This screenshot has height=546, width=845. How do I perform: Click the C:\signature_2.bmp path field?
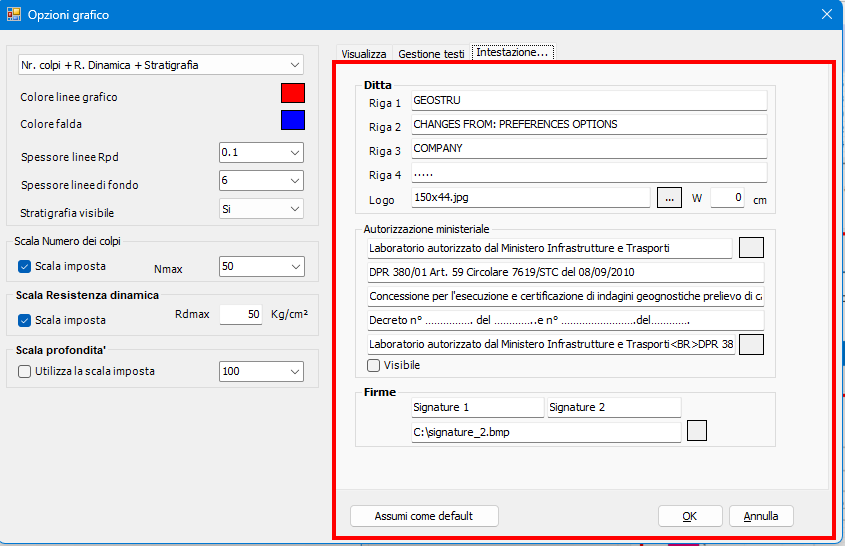coord(546,432)
